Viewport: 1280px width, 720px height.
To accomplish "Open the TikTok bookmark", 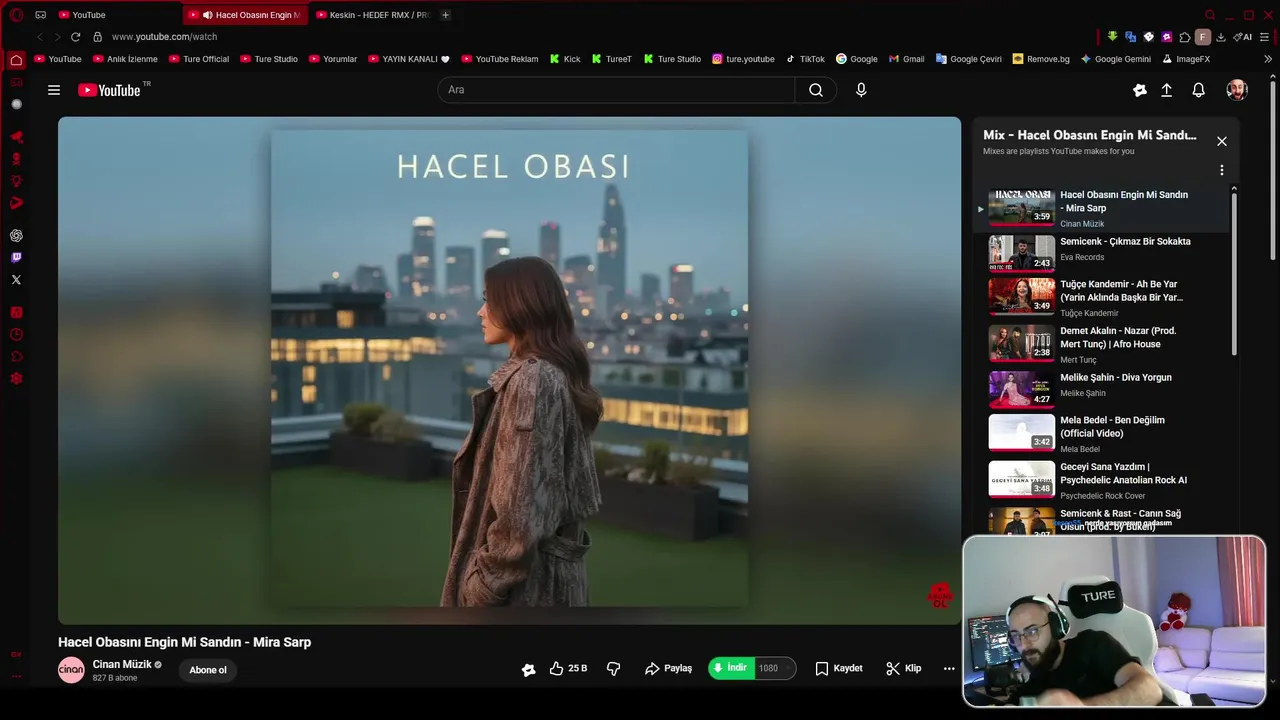I will click(805, 59).
